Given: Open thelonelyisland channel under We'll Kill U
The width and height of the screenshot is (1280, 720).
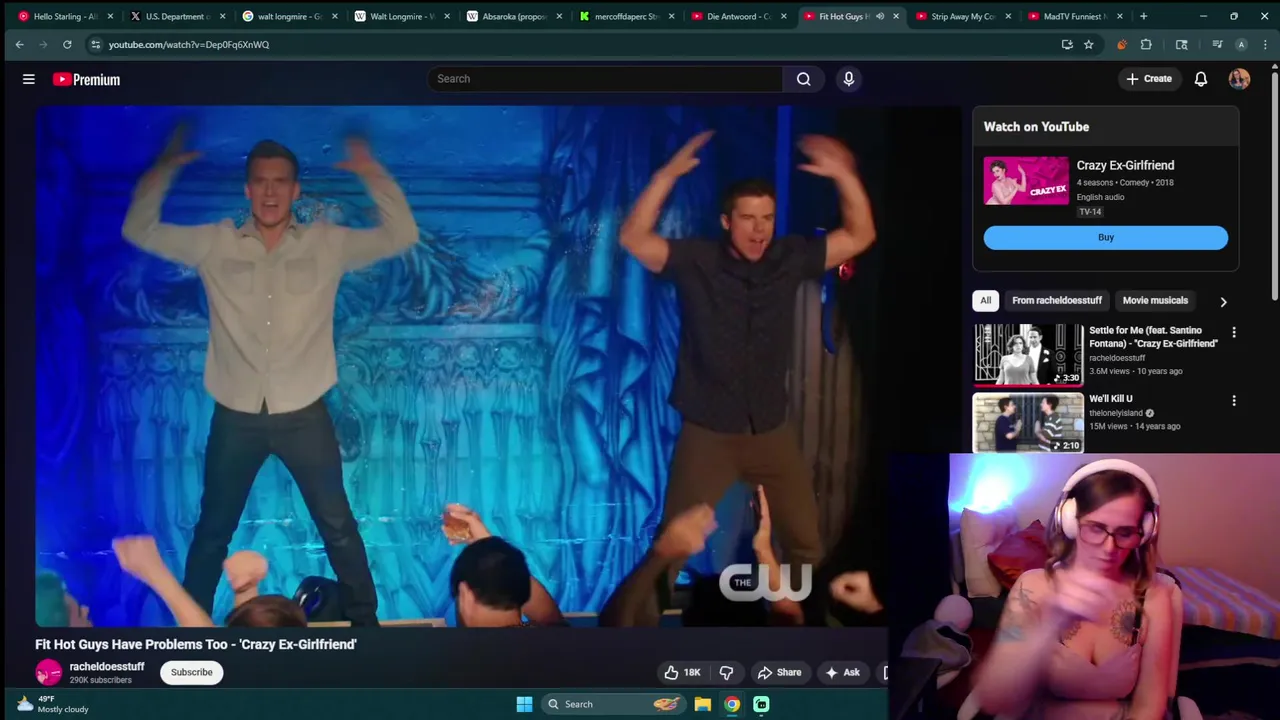Looking at the screenshot, I should click(x=1116, y=413).
